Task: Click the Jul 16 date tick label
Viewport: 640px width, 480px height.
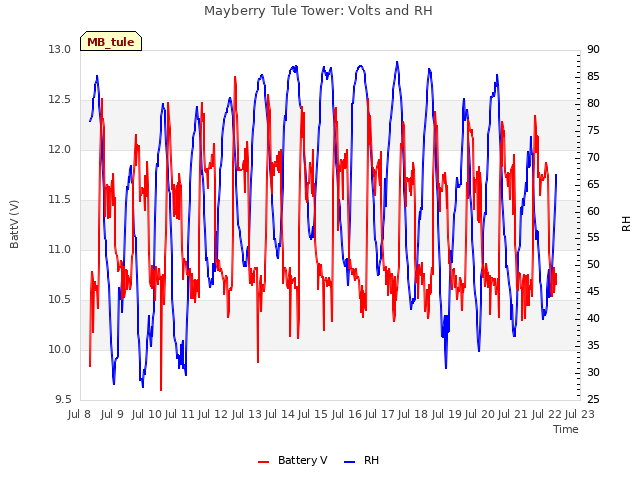Action: tap(347, 414)
